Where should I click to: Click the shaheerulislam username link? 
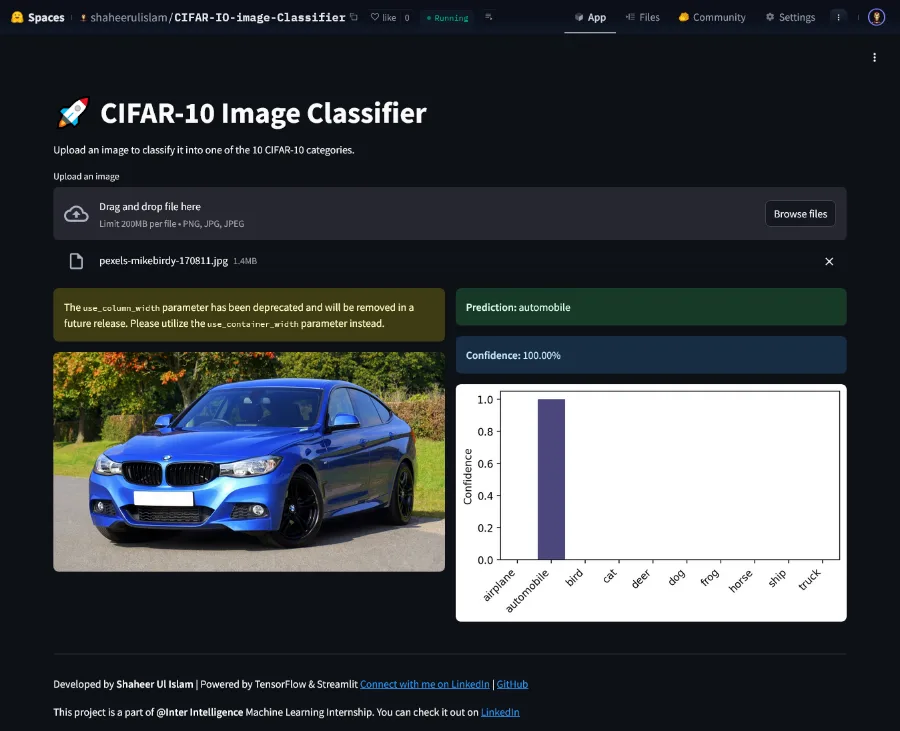tap(129, 17)
